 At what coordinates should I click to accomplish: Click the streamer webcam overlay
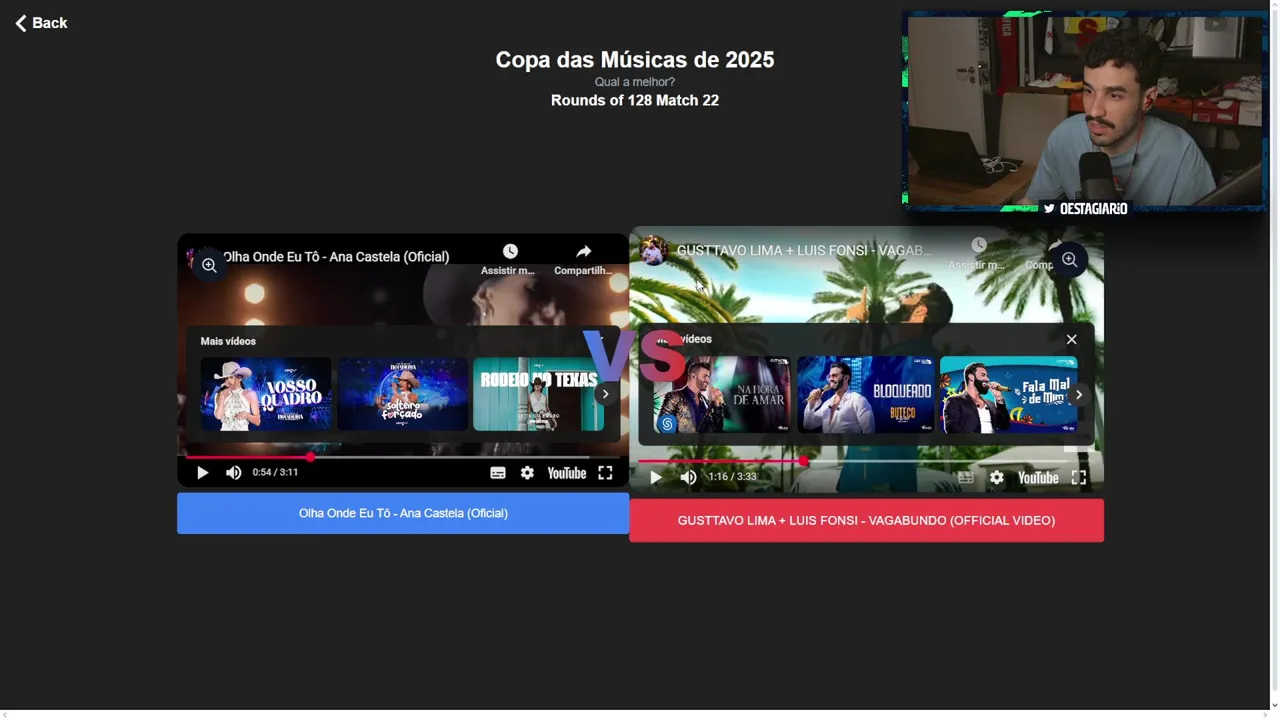coord(1084,112)
